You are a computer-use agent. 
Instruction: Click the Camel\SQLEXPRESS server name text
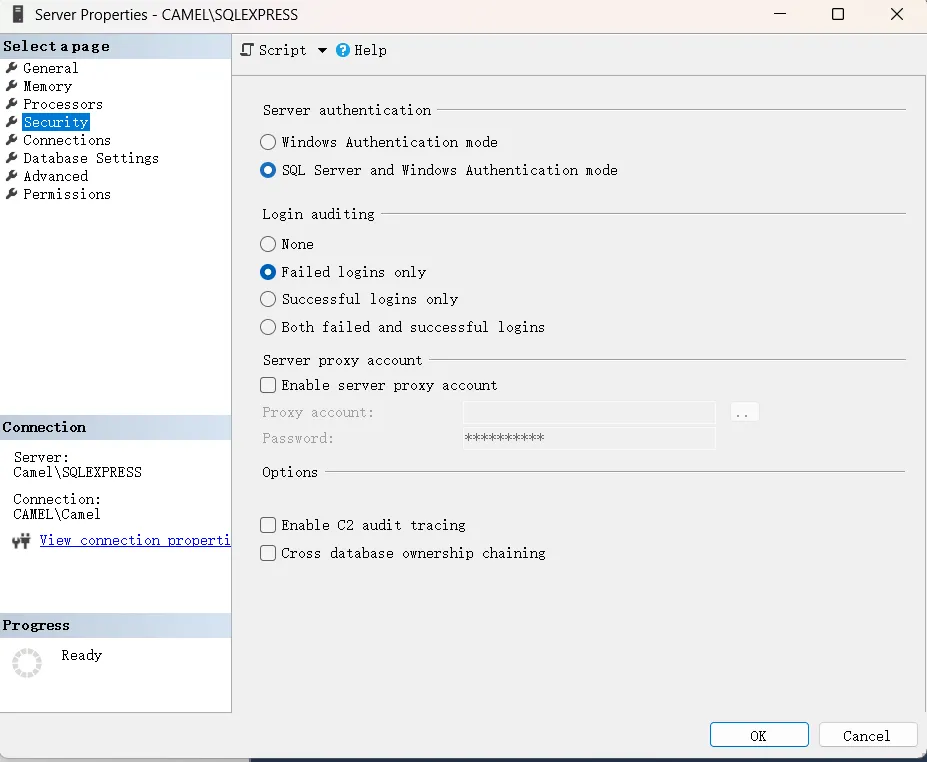point(77,472)
